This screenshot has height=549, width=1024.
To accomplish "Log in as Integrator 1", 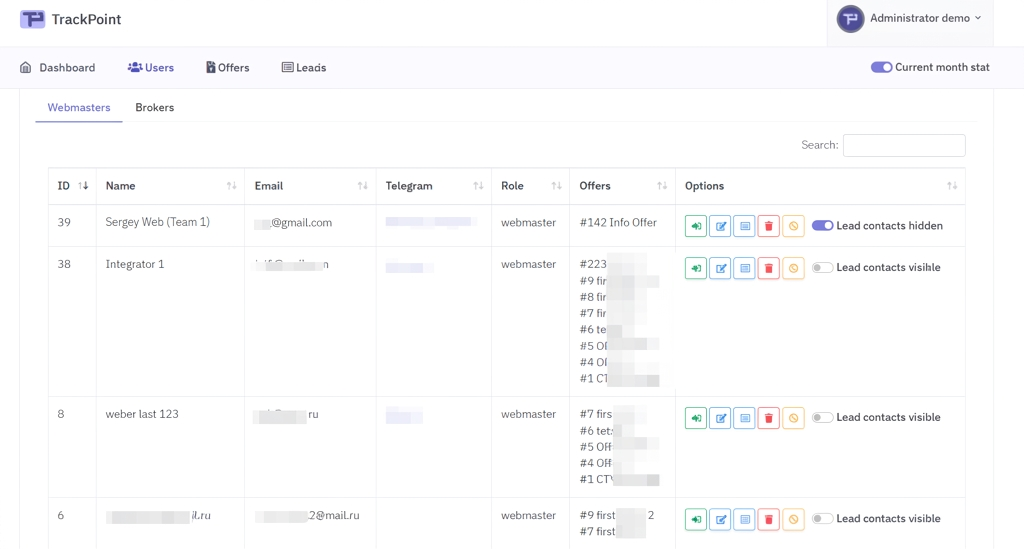I will (696, 268).
